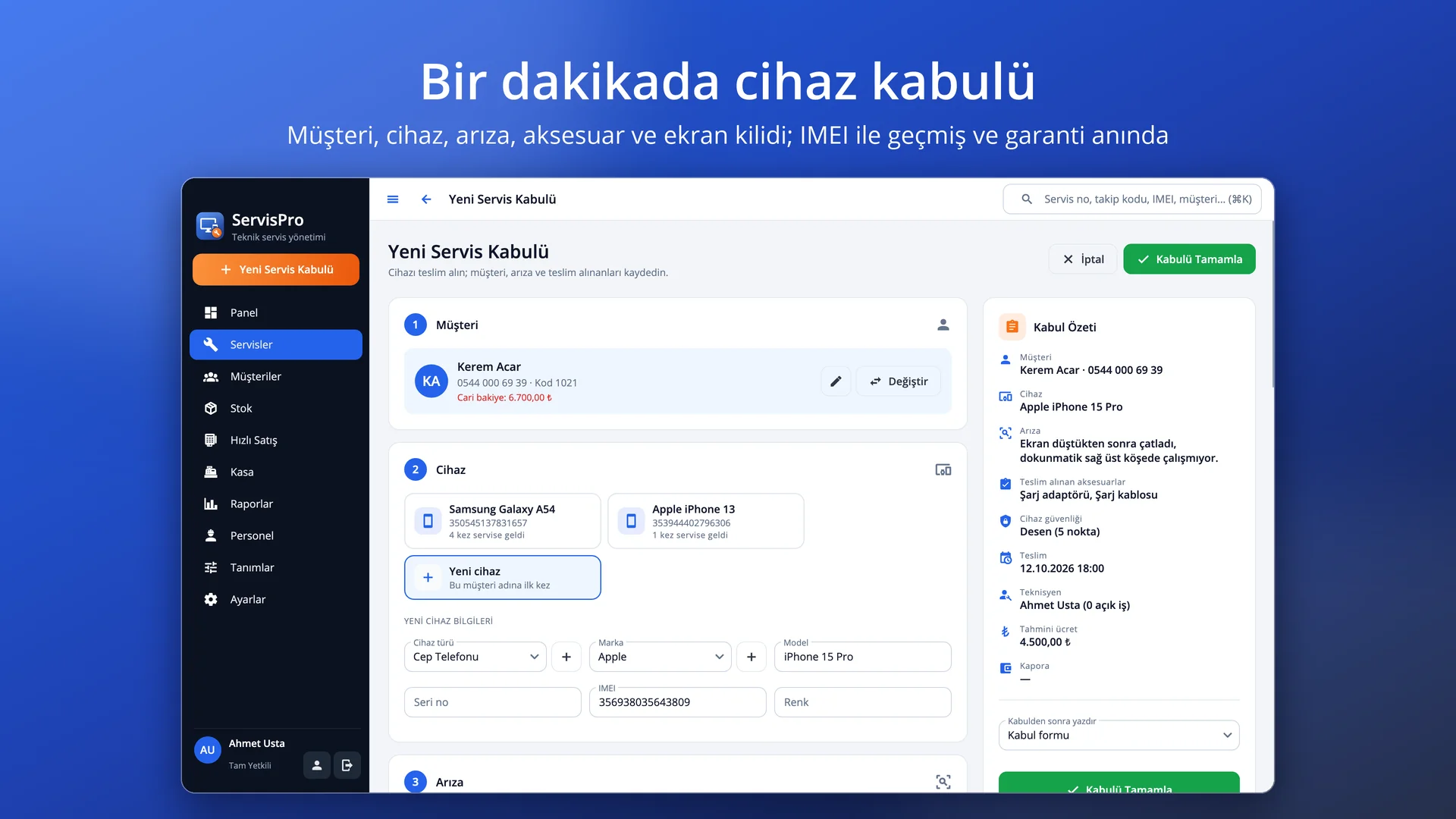This screenshot has height=819, width=1456.
Task: Open the Cihaz türü dropdown
Action: tap(475, 657)
